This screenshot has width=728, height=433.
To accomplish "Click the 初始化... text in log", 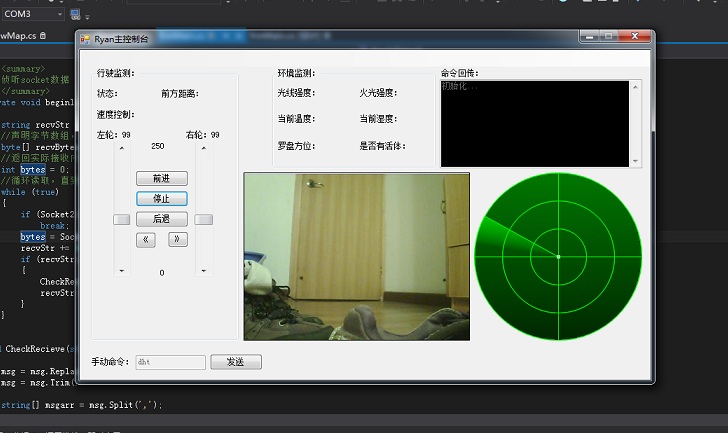I will (459, 86).
